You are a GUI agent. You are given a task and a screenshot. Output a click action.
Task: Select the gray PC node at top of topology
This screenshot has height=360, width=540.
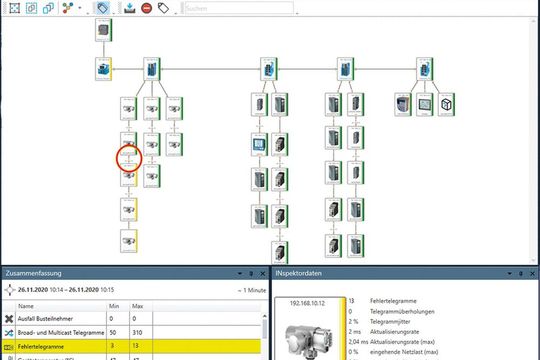(x=104, y=30)
